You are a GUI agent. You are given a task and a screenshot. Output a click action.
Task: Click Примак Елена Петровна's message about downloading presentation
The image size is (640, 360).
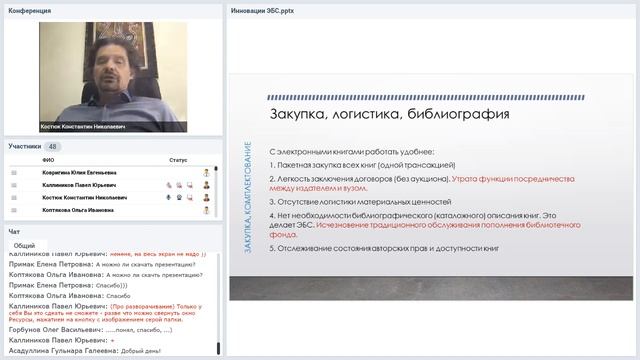click(x=102, y=264)
